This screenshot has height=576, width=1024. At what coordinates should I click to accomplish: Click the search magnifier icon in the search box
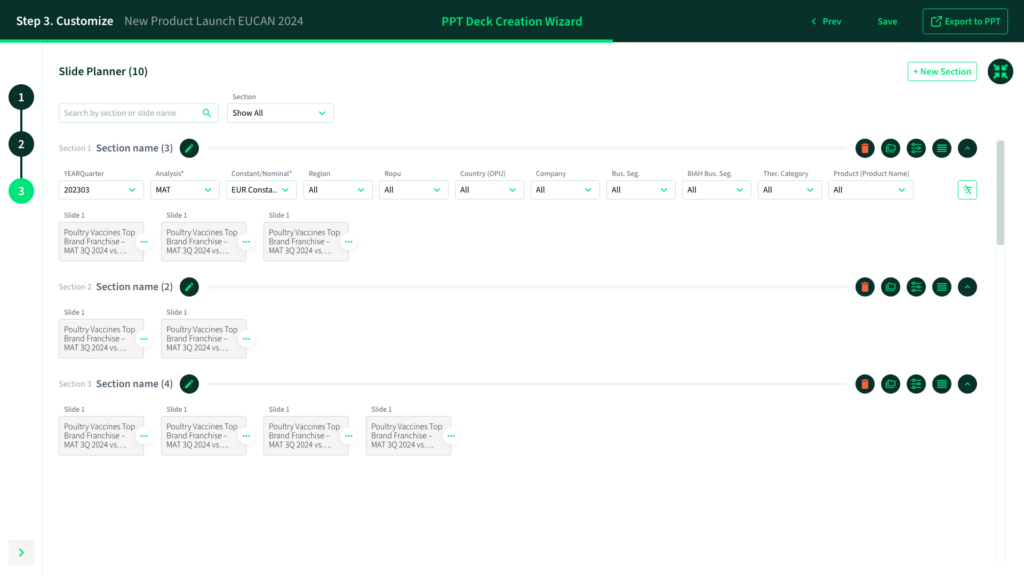tap(207, 113)
